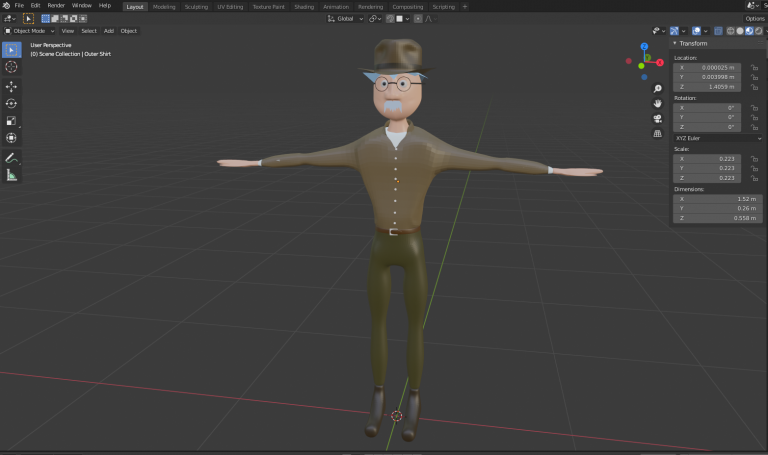768x455 pixels.
Task: Select the Scale tool
Action: click(x=11, y=121)
